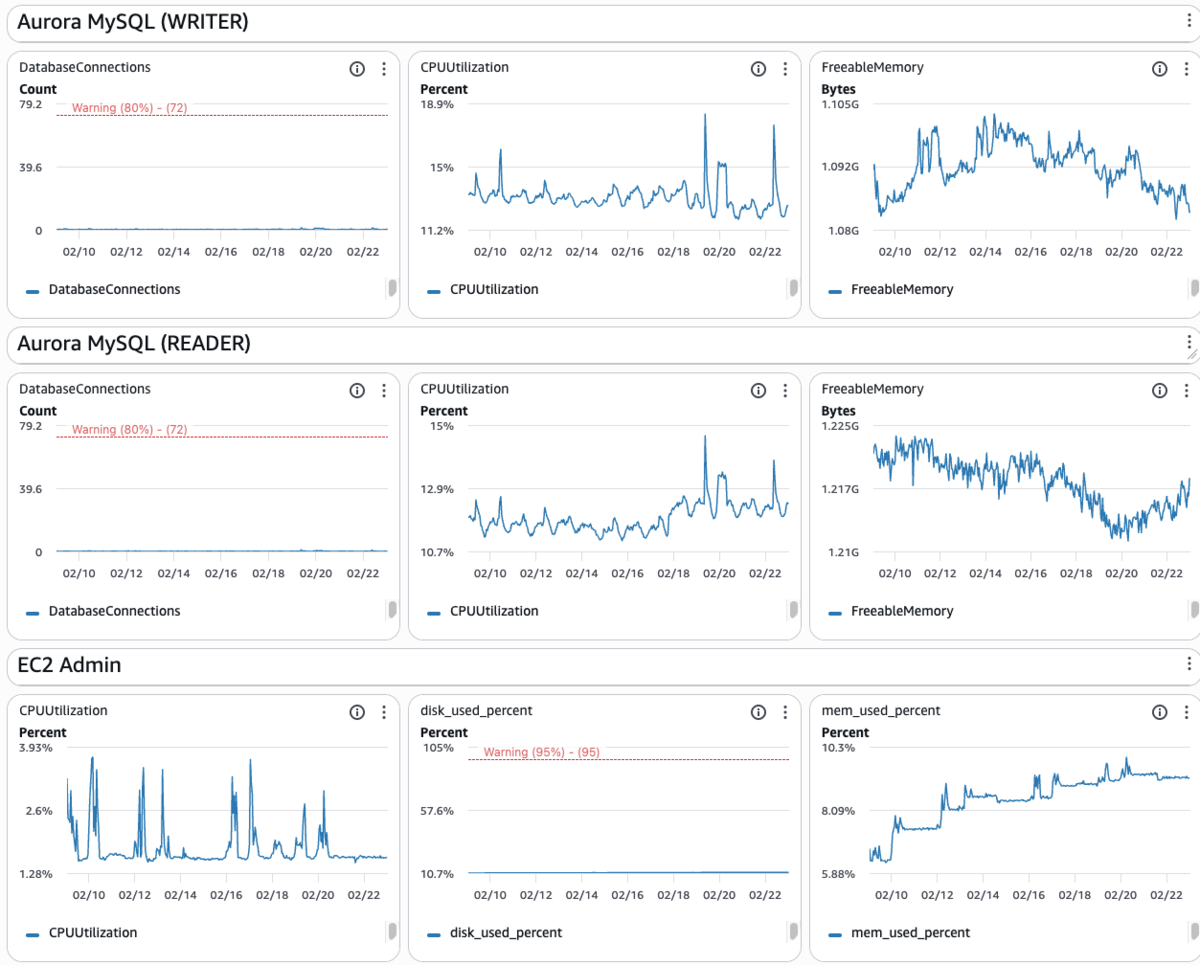The height and width of the screenshot is (965, 1200).
Task: Toggle the Reader DatabaseConnections legend label
Action: click(x=115, y=611)
